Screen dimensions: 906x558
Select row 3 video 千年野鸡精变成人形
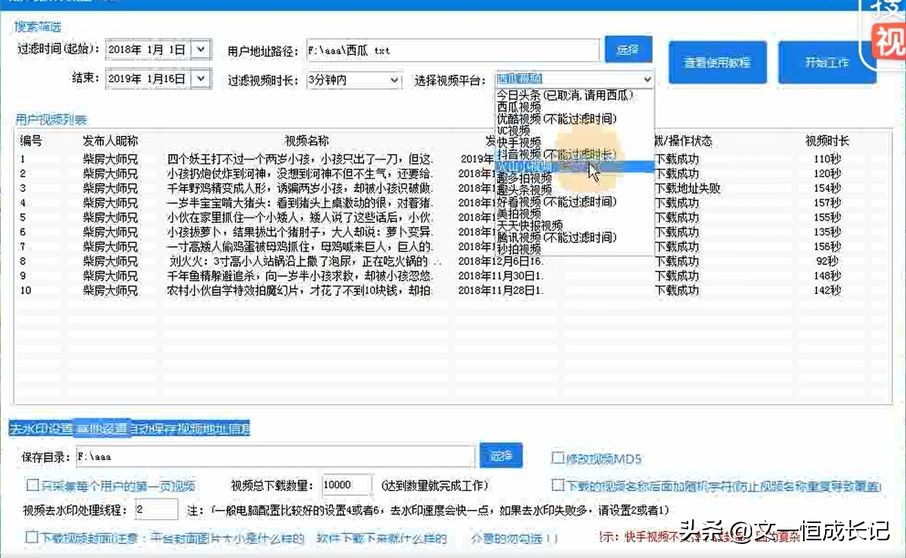click(x=299, y=188)
